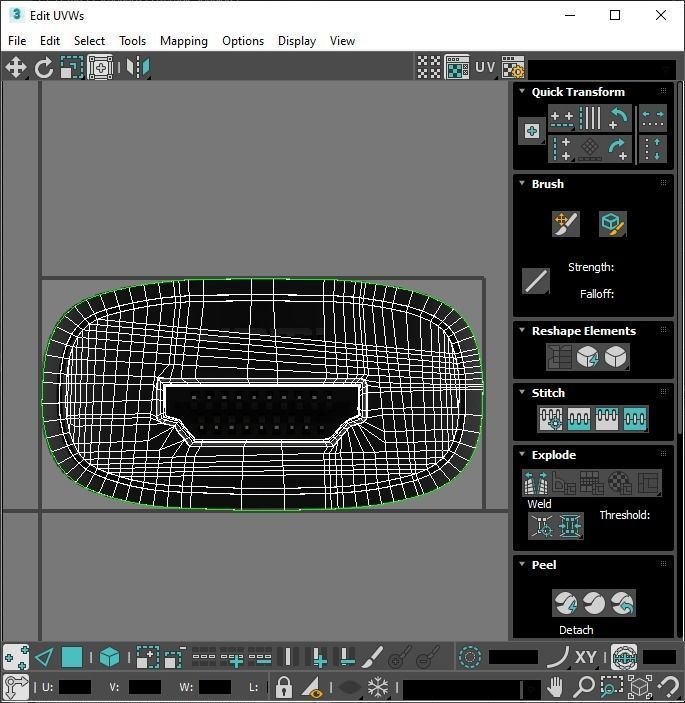Toggle Lock Selected Subobjects padlock
This screenshot has width=685, height=703.
[x=283, y=687]
